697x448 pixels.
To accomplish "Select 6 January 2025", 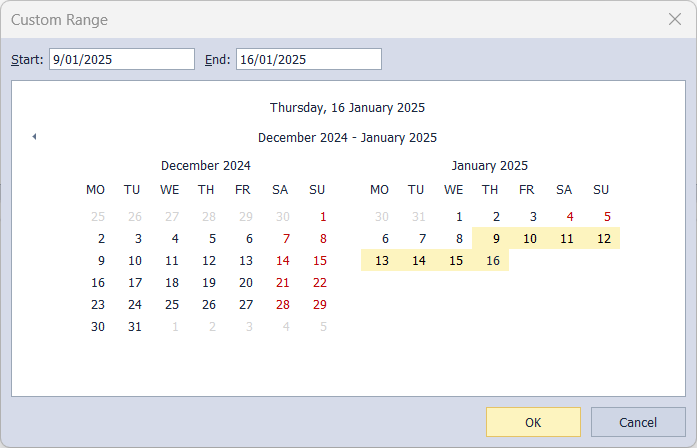I will (x=385, y=238).
